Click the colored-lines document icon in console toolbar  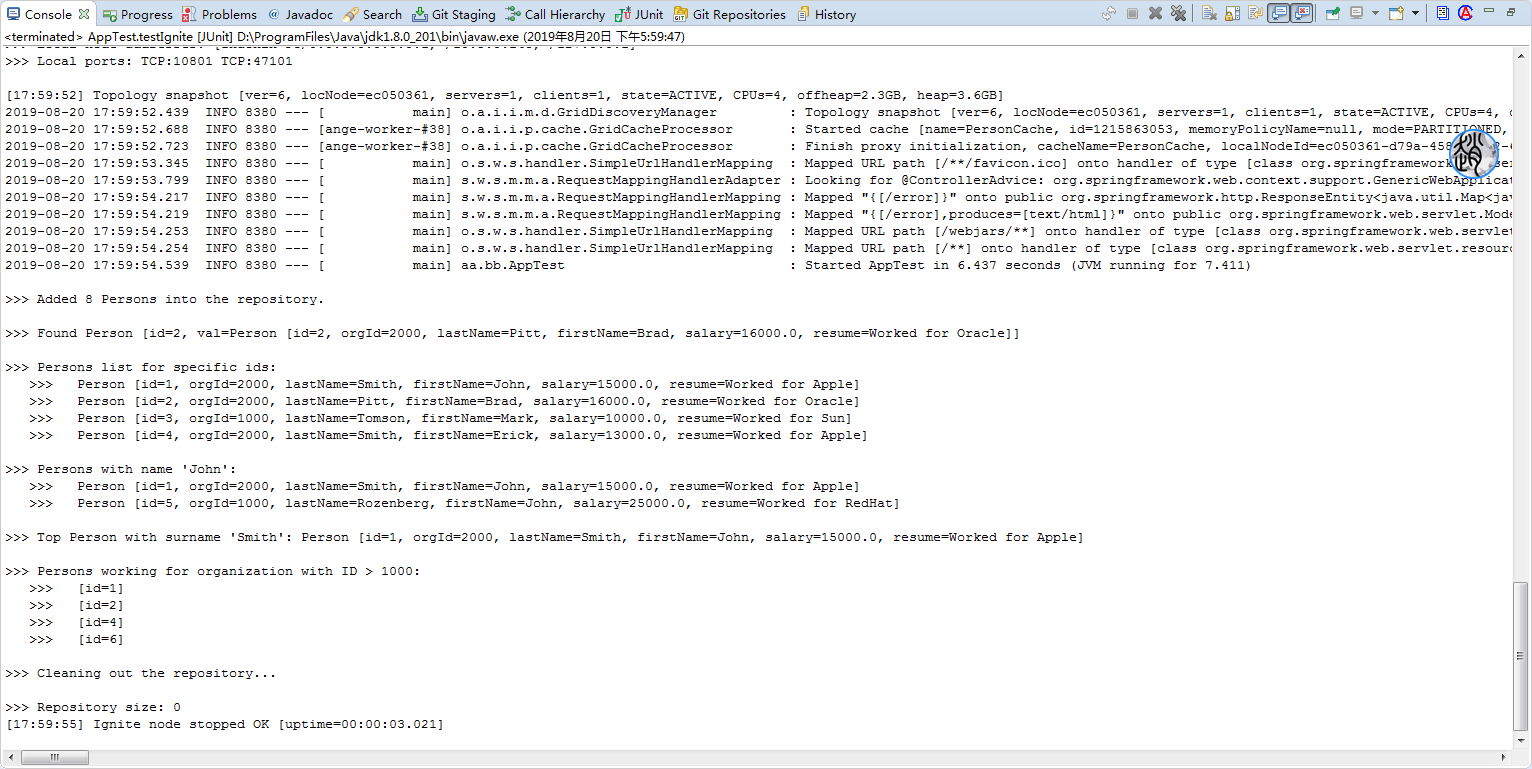[1443, 13]
